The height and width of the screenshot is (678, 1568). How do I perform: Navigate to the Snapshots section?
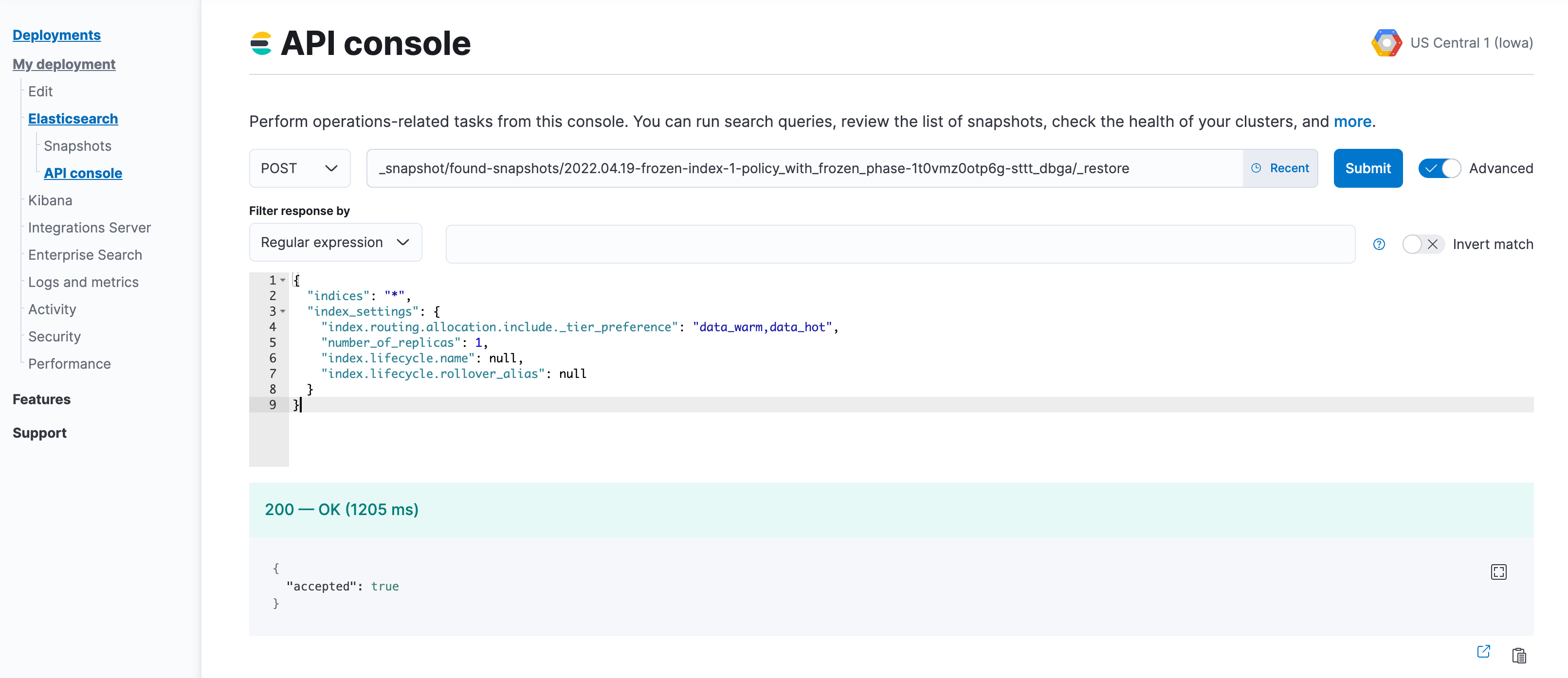[77, 145]
